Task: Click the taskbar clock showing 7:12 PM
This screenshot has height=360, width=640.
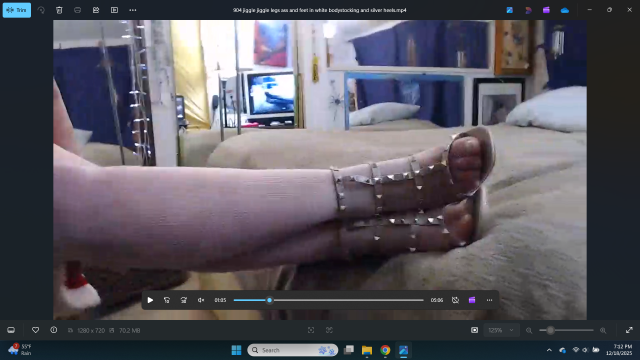Action: tap(619, 350)
